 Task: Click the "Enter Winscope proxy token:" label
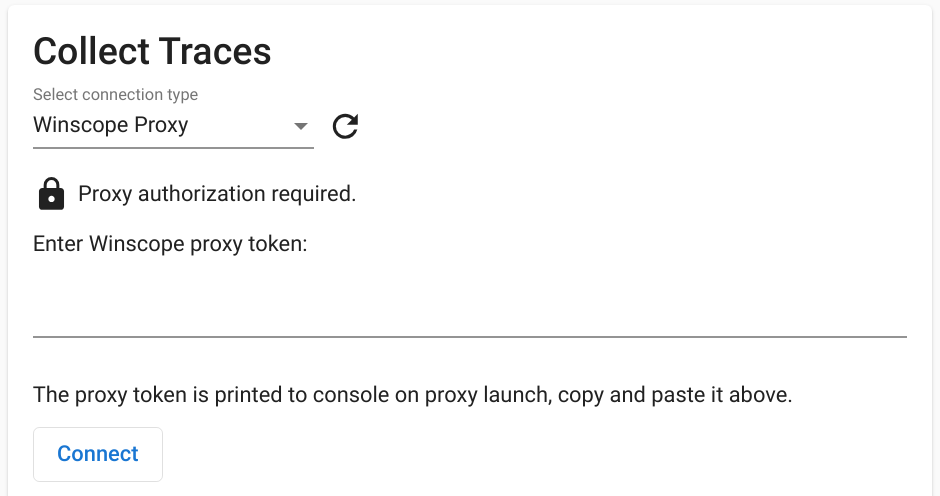coord(169,244)
